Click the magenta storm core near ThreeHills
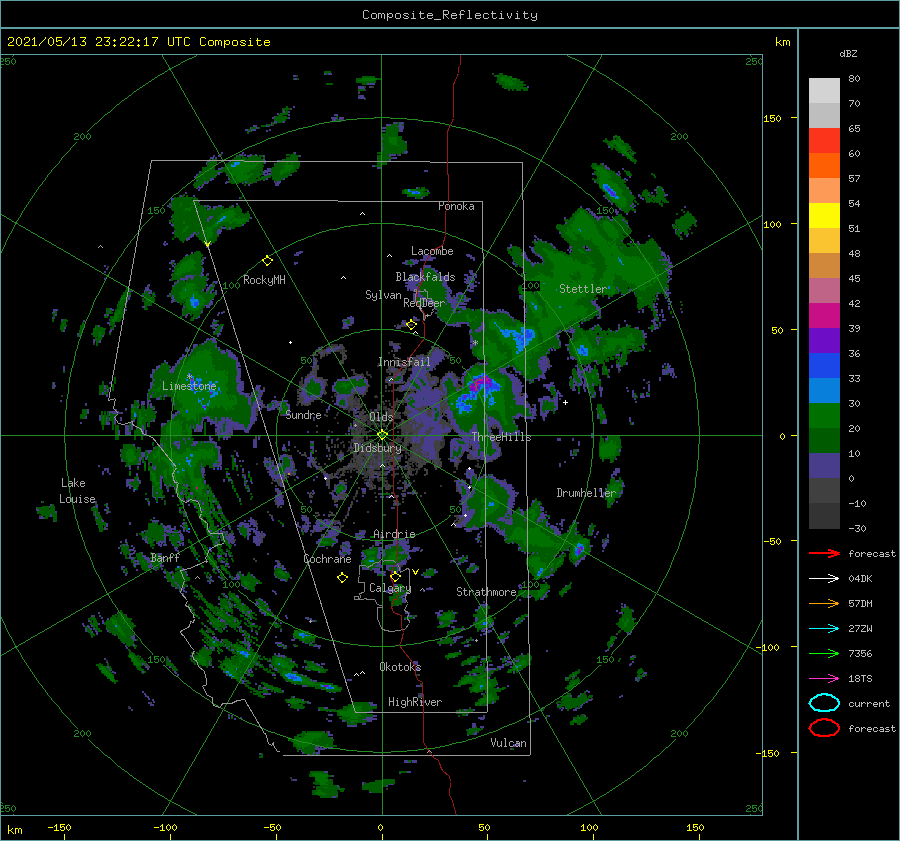 tap(480, 382)
